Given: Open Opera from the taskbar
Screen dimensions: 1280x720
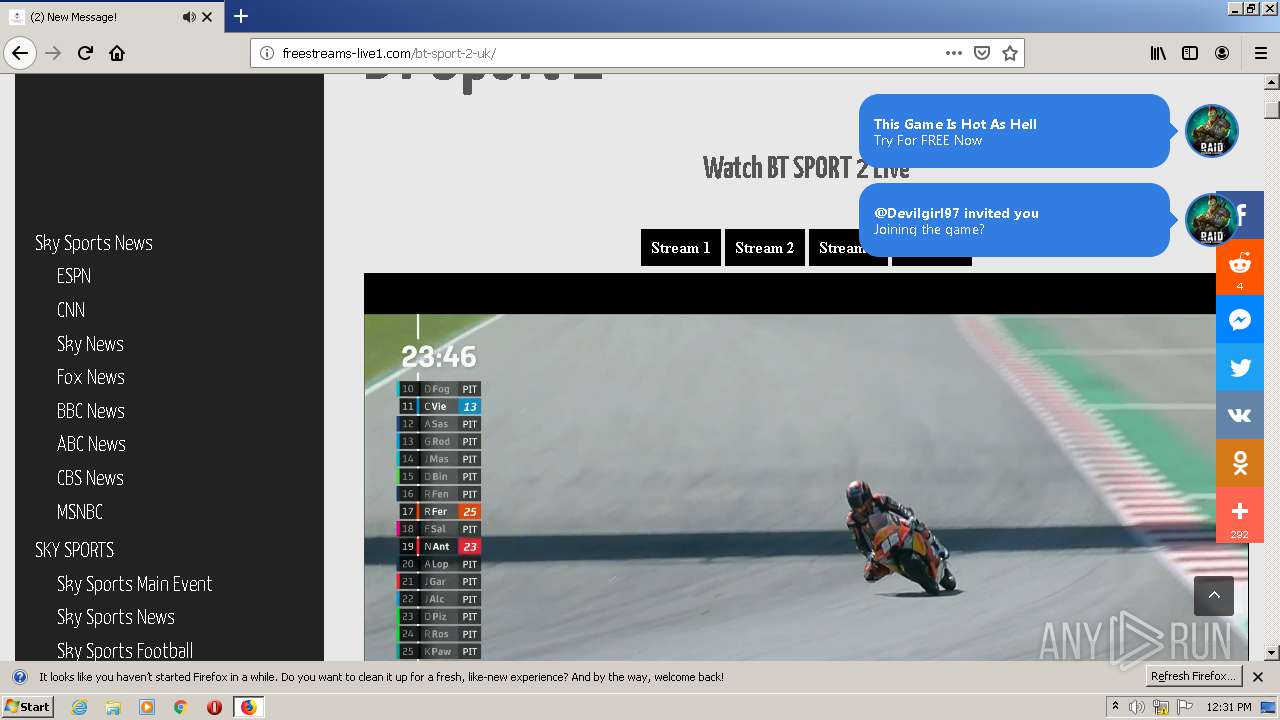Looking at the screenshot, I should (x=214, y=707).
